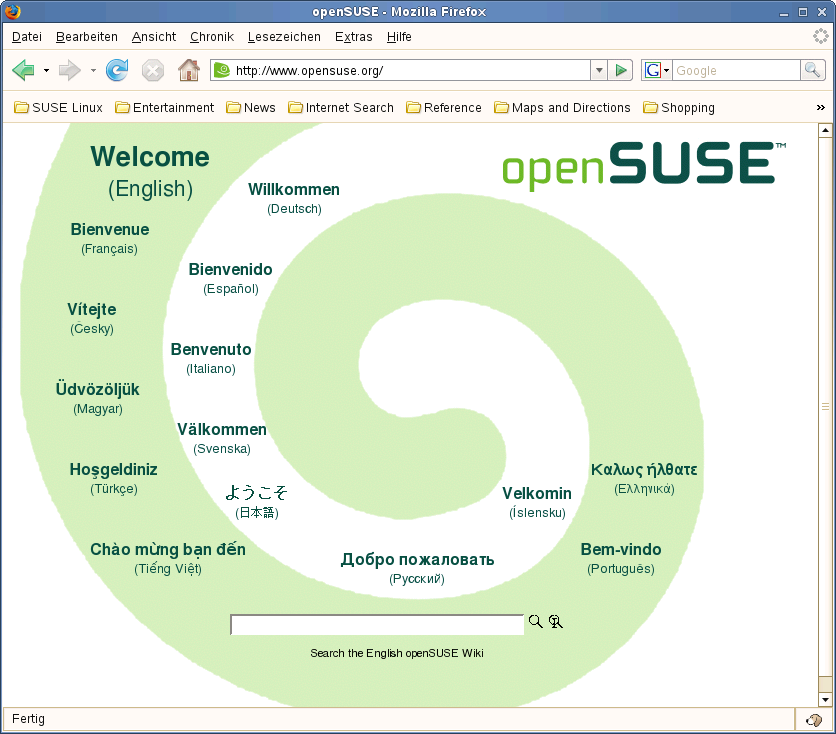Click the green Go arrow button
Image resolution: width=836 pixels, height=734 pixels.
(621, 70)
